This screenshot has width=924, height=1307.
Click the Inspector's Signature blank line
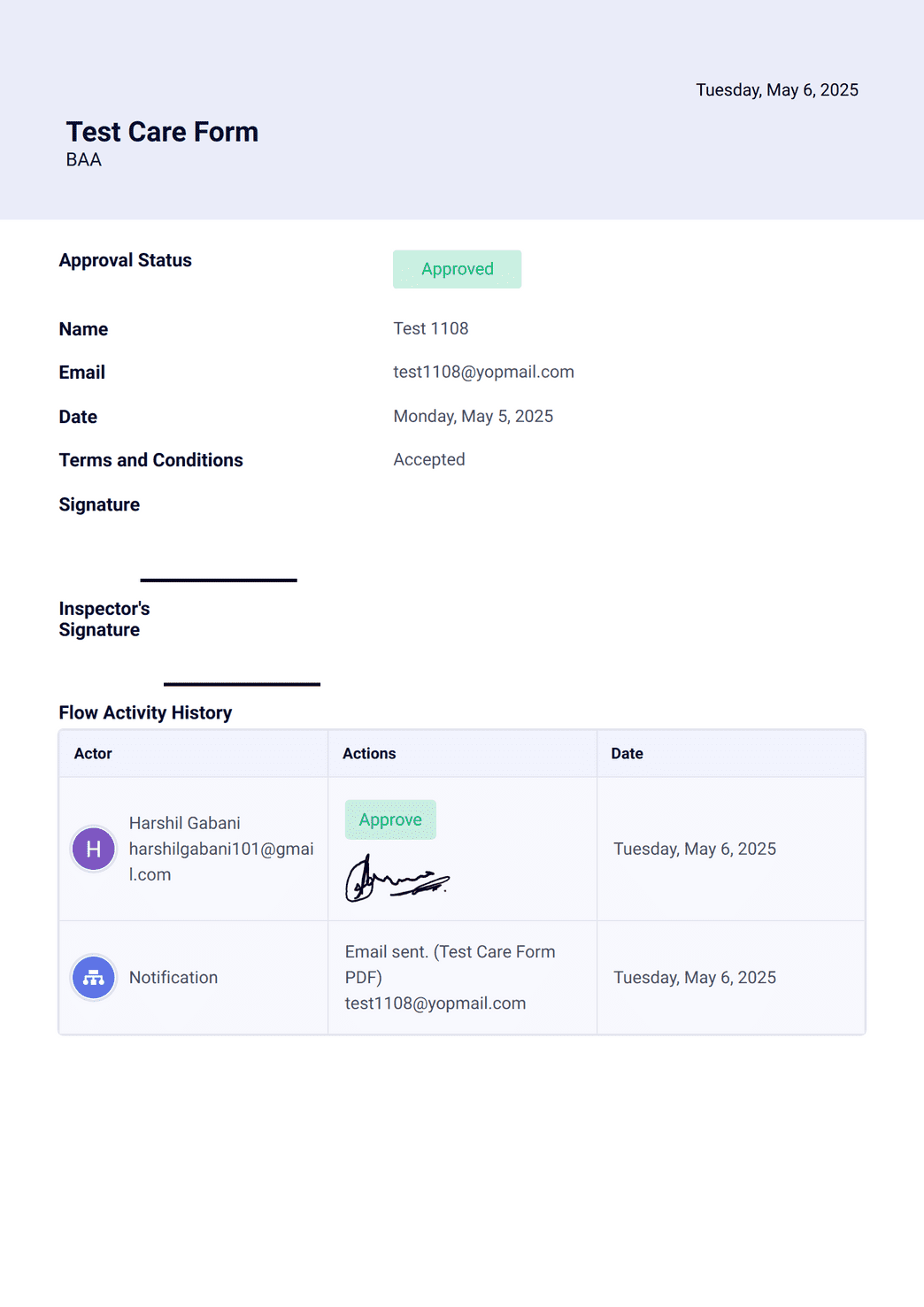(x=242, y=684)
